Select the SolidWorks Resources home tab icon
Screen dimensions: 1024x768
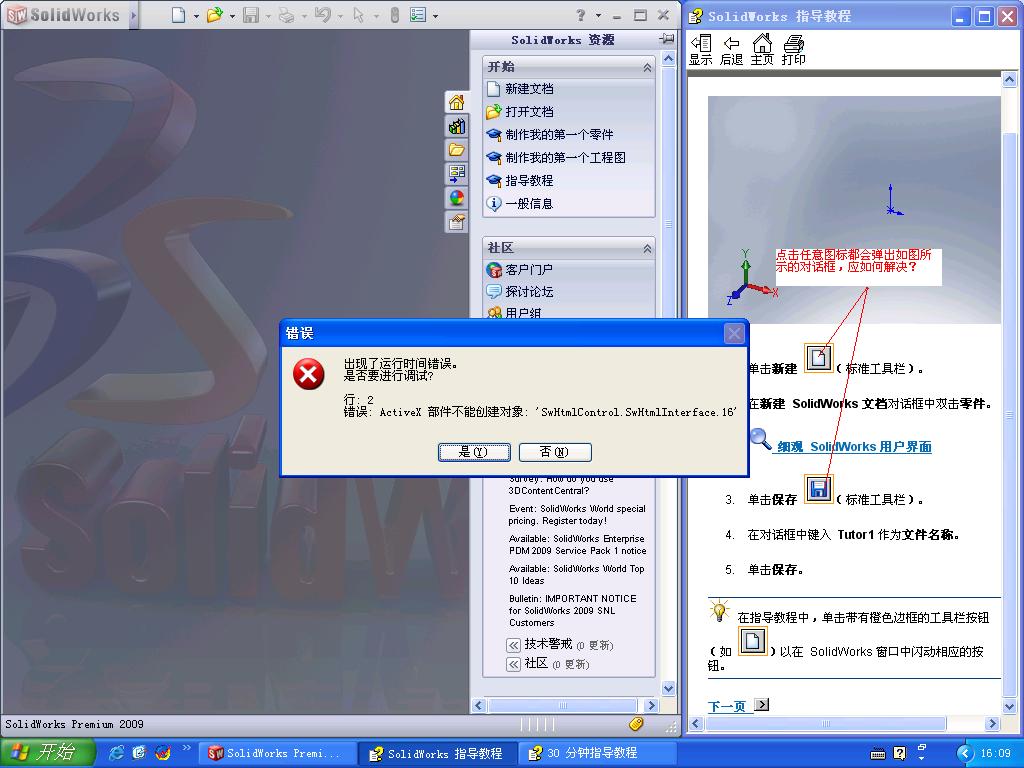tap(455, 102)
